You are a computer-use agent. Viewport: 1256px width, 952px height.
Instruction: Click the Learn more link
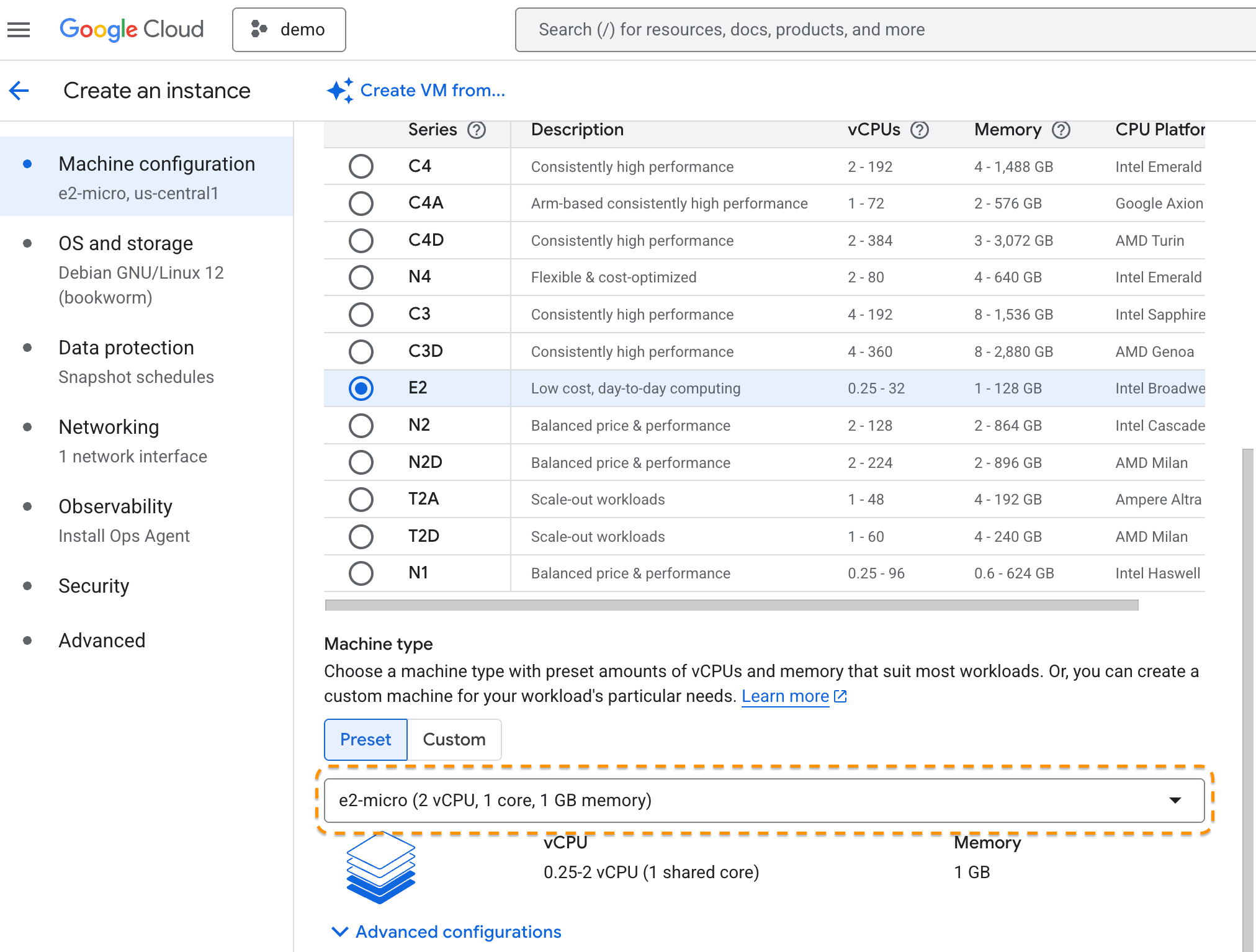coord(786,696)
